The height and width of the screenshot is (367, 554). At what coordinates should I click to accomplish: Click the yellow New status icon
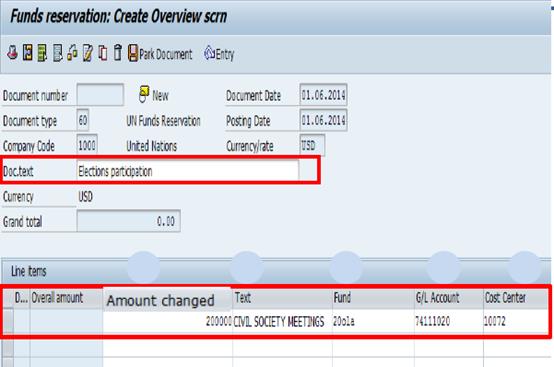[143, 94]
